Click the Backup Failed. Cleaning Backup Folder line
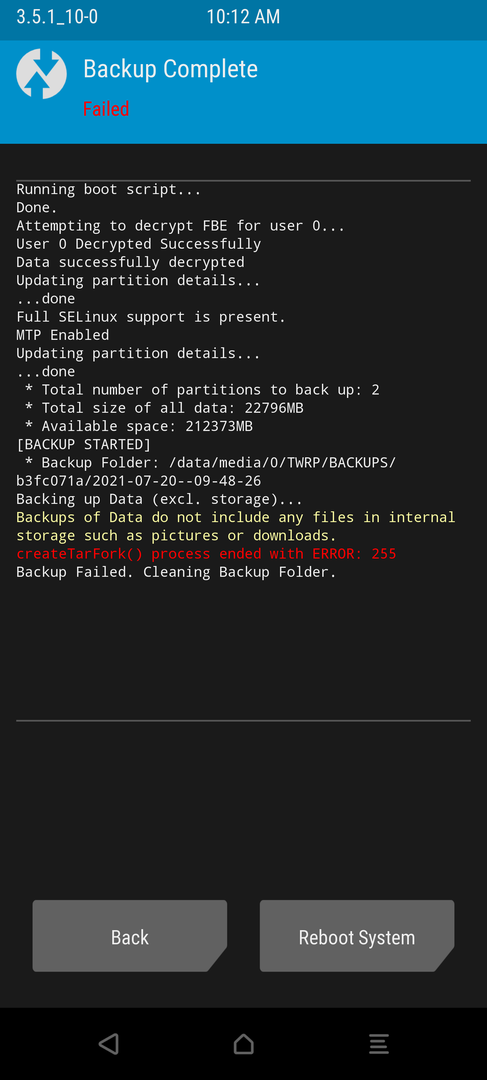 point(176,572)
